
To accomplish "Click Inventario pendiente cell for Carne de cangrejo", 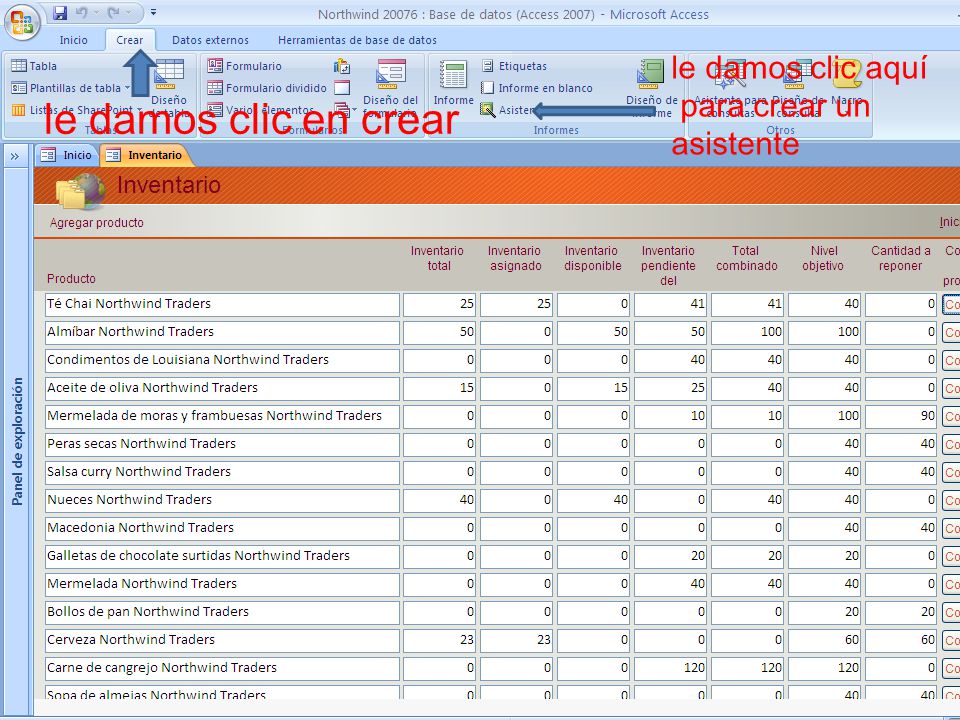I will pyautogui.click(x=670, y=669).
